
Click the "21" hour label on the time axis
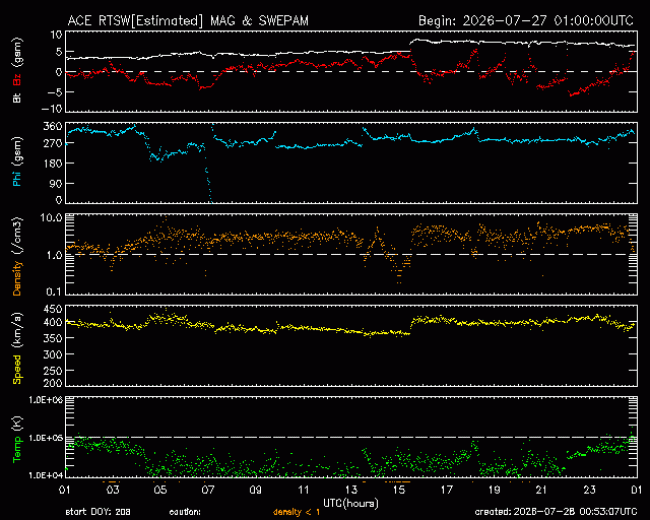(x=542, y=490)
